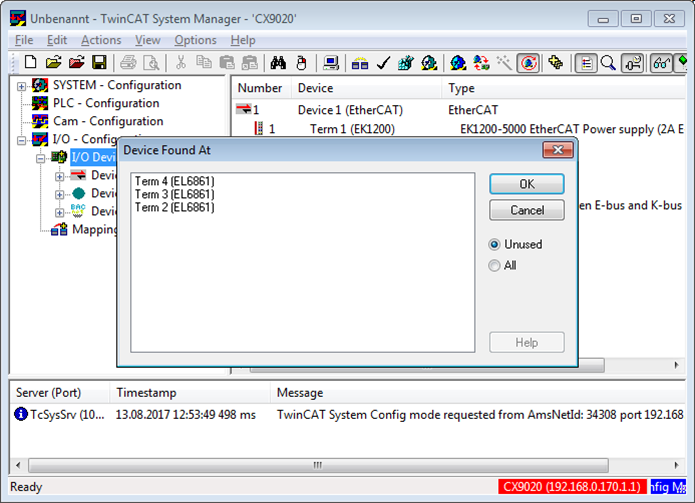The height and width of the screenshot is (503, 695).
Task: Open the File menu
Action: tap(24, 40)
